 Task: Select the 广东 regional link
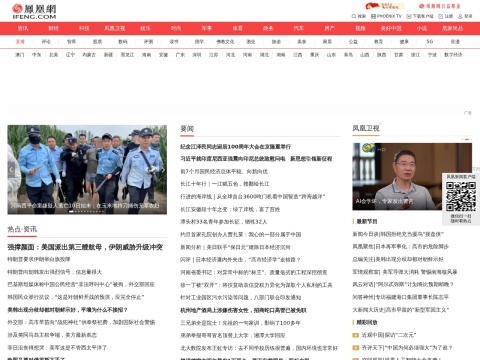point(180,55)
